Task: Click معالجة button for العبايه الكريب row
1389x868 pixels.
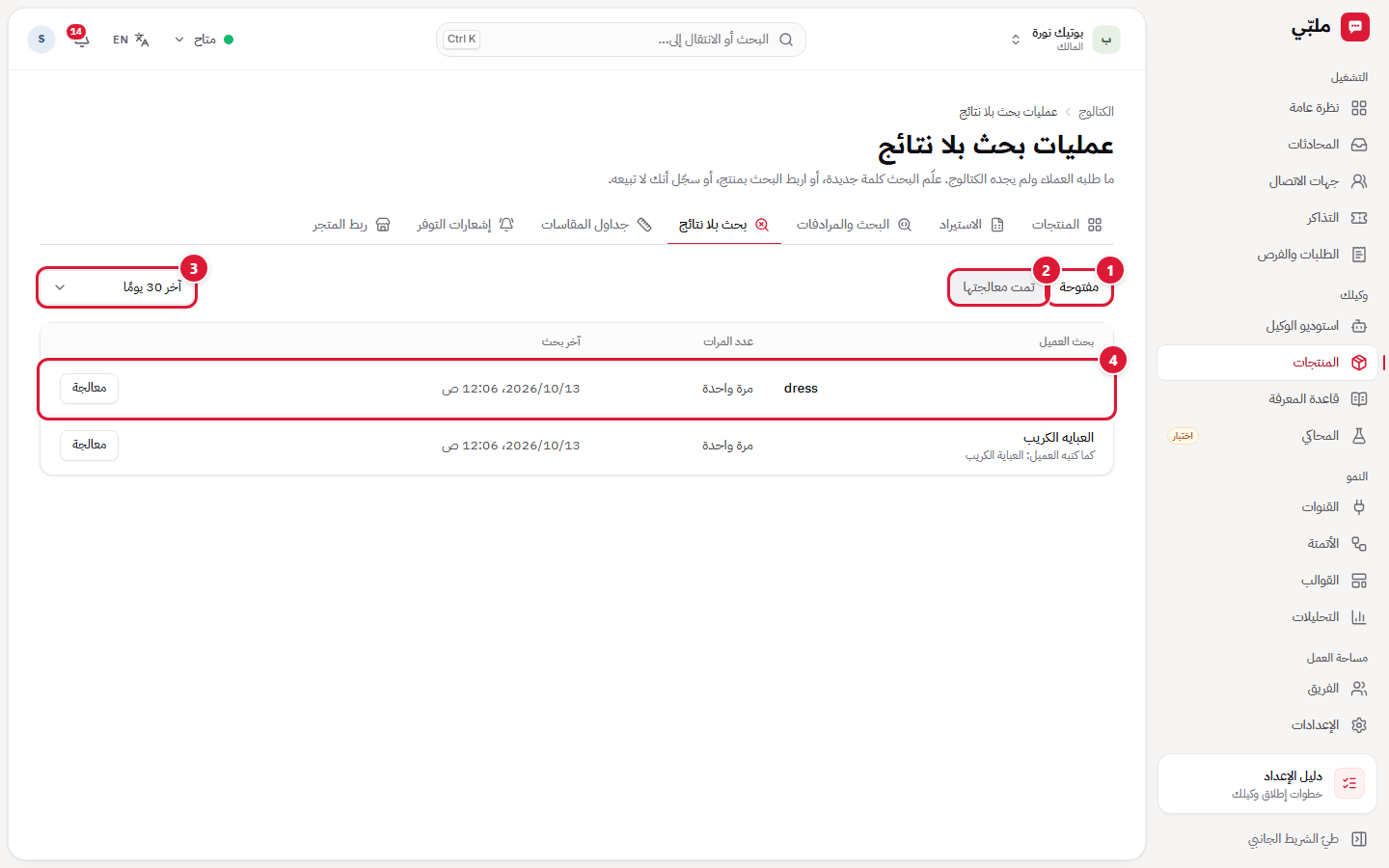Action: coord(89,445)
